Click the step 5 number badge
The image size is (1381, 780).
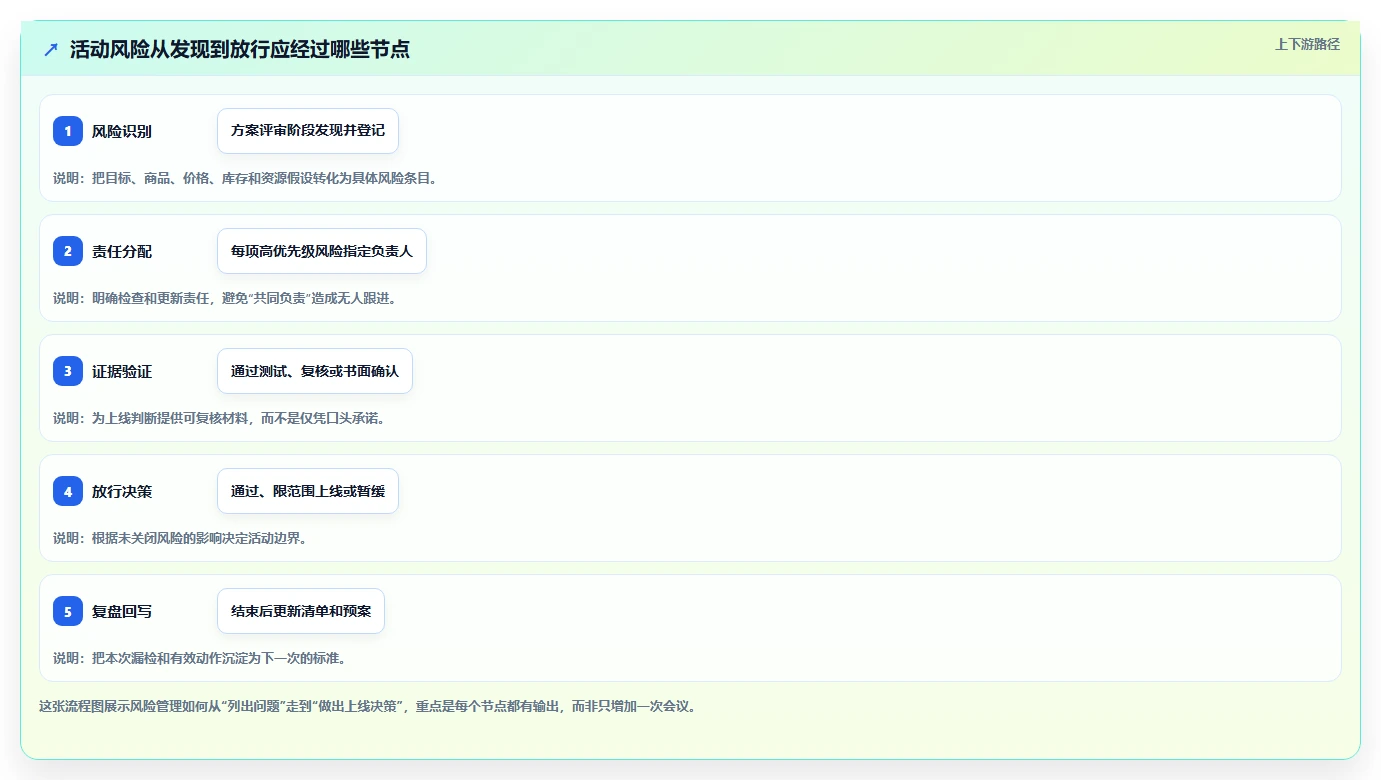coord(68,611)
